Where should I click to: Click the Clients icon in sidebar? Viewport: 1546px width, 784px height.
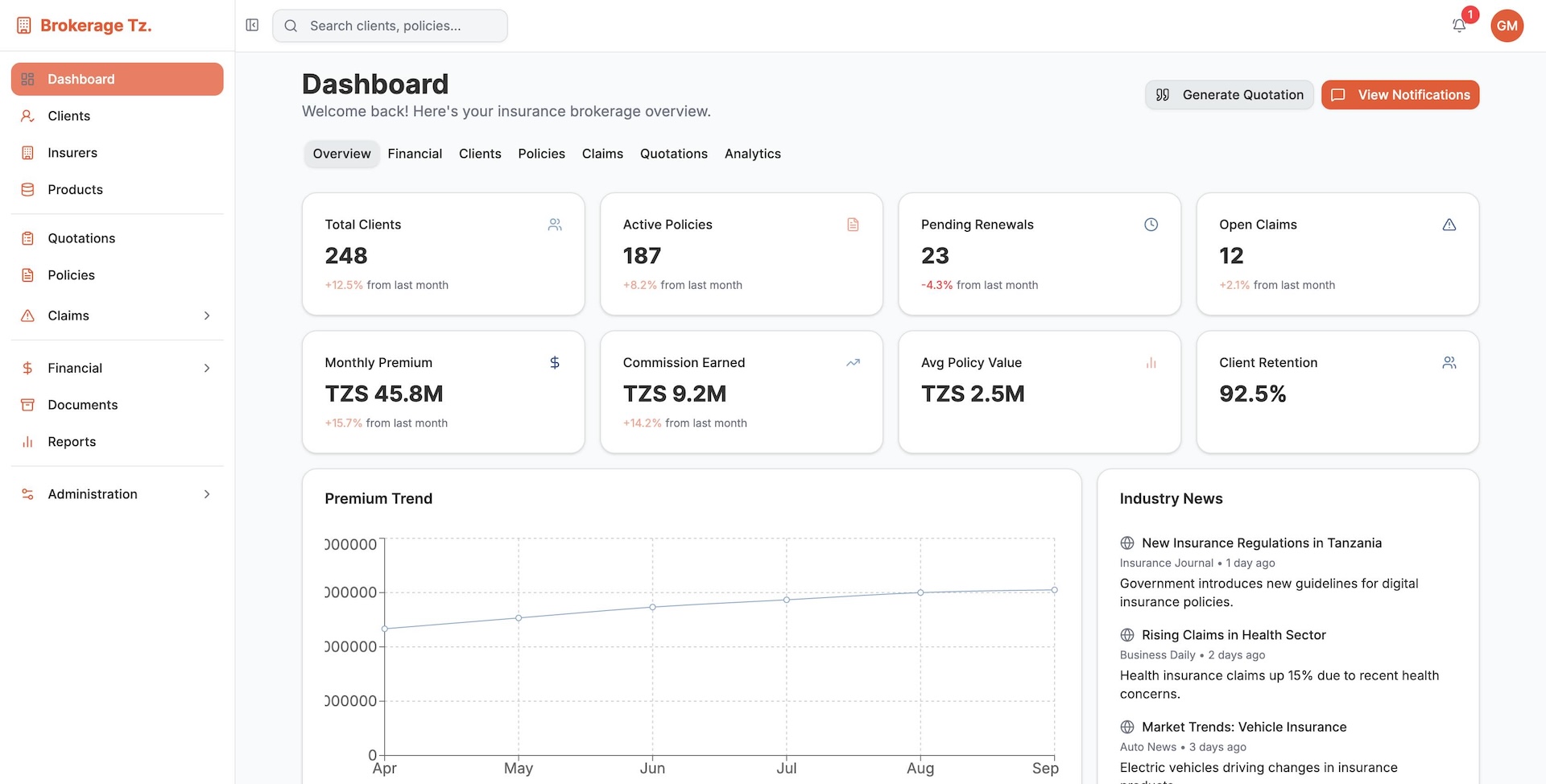pyautogui.click(x=27, y=116)
